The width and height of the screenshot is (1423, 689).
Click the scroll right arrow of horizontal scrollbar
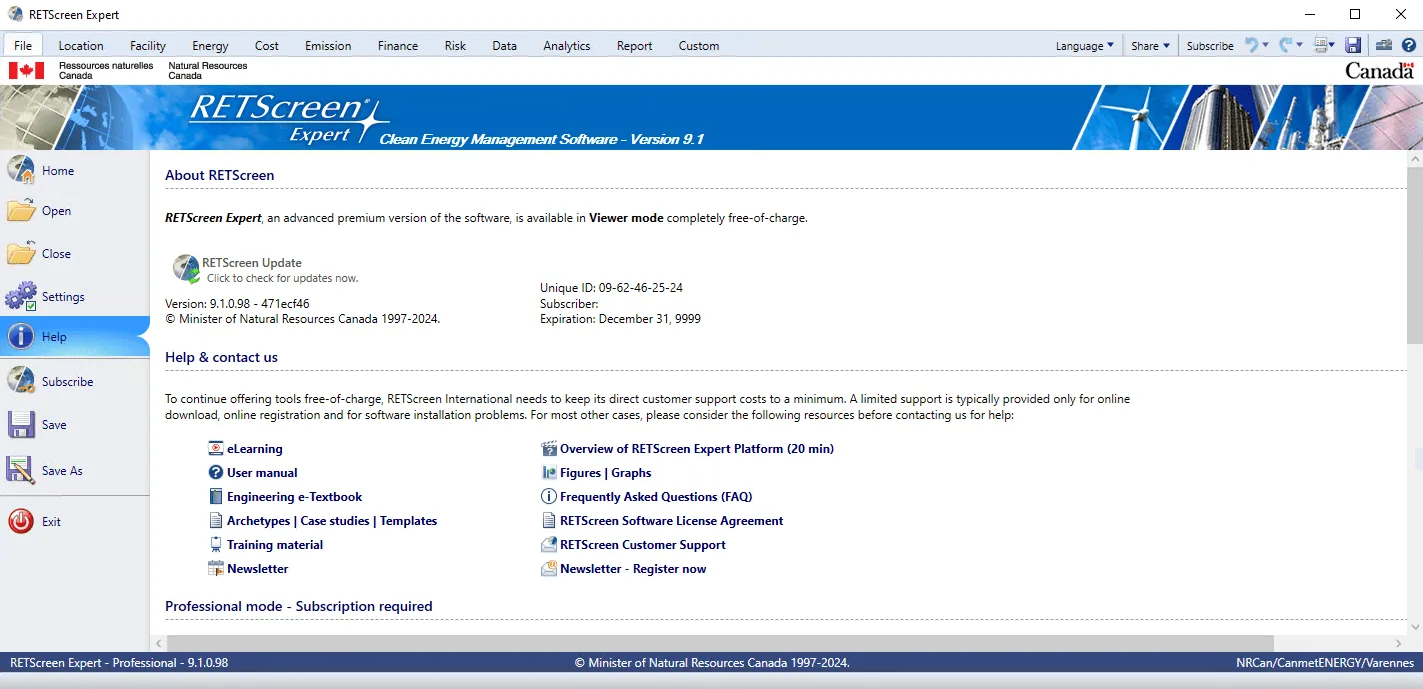(1398, 642)
